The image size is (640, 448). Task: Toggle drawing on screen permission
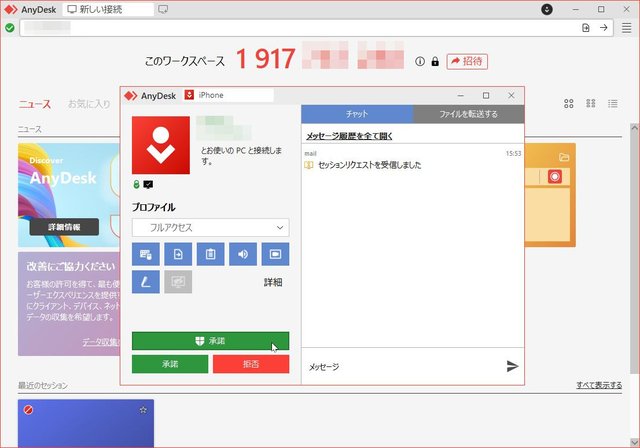(146, 282)
